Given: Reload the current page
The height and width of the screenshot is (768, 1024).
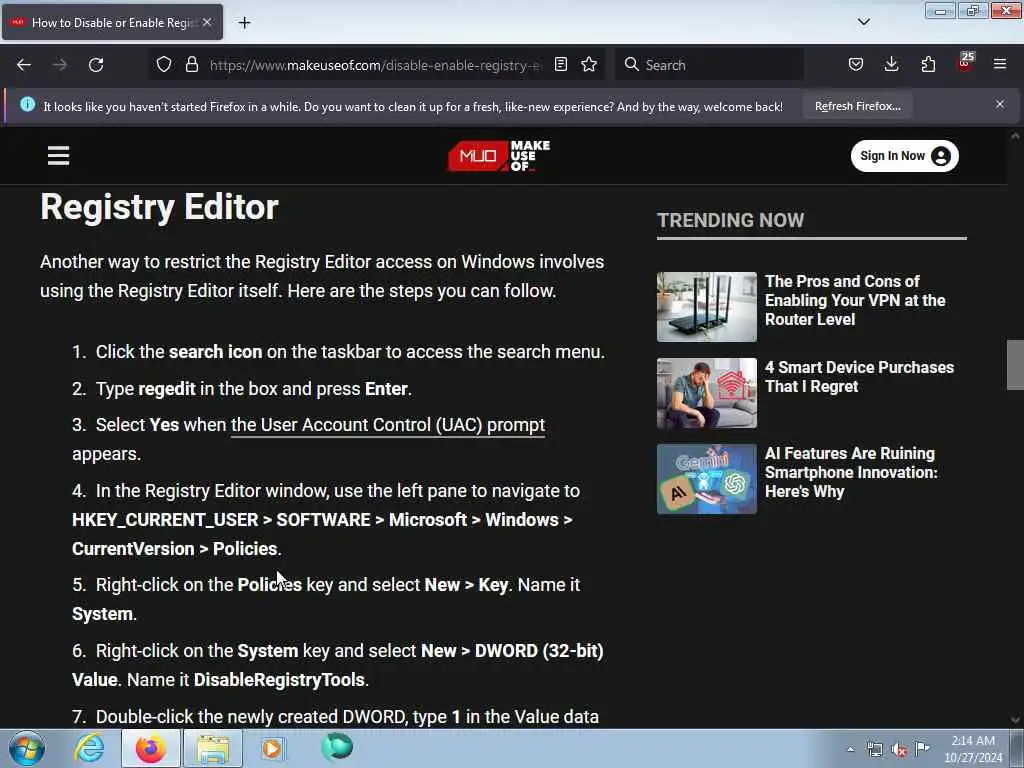Looking at the screenshot, I should click(96, 65).
